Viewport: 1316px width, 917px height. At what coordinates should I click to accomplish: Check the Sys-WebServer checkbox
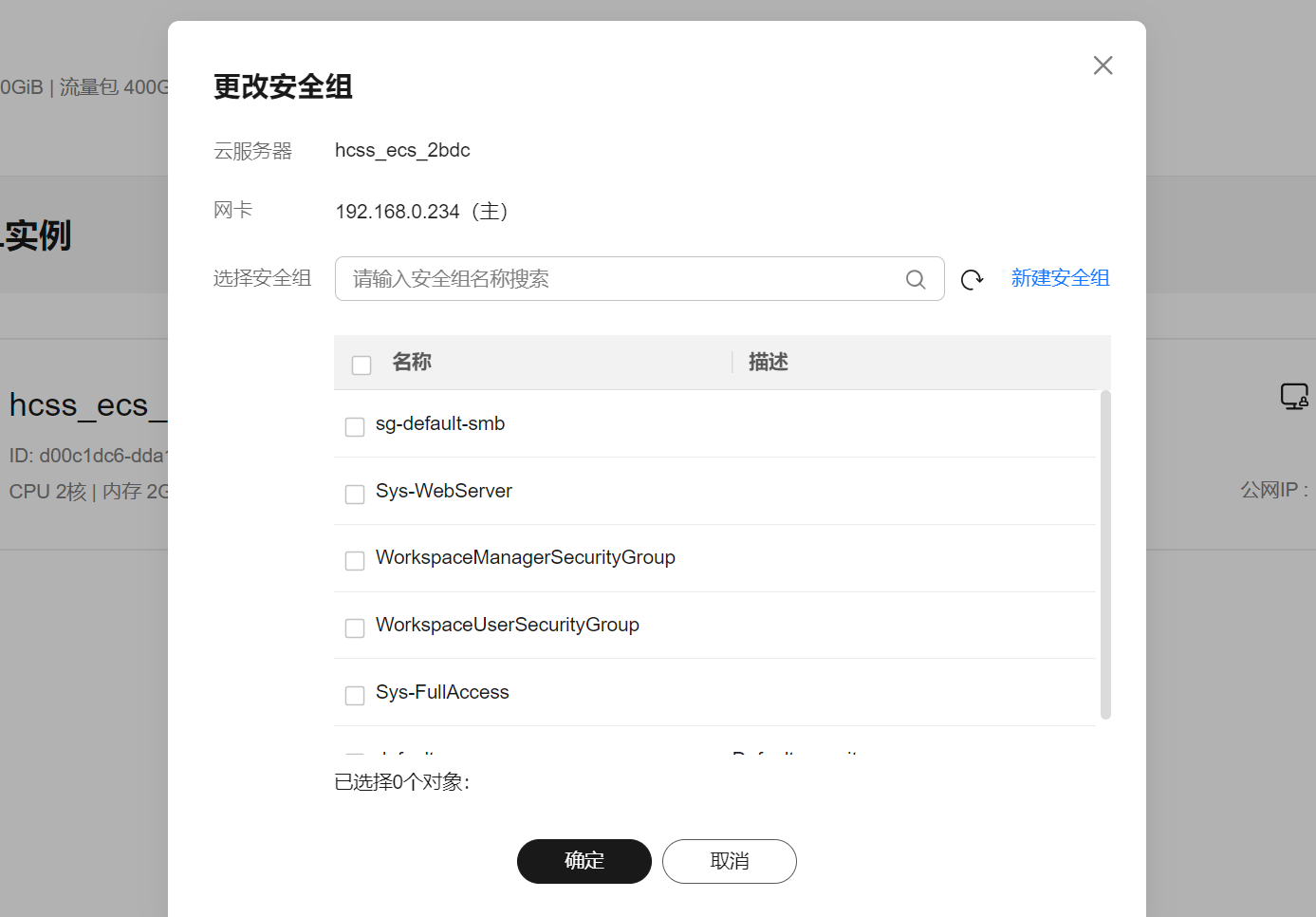coord(355,495)
